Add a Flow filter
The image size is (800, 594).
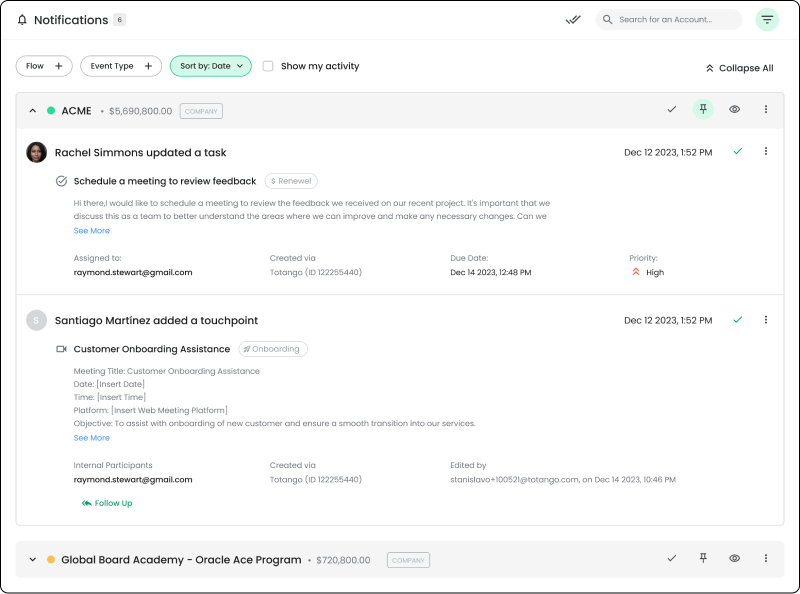(x=44, y=66)
